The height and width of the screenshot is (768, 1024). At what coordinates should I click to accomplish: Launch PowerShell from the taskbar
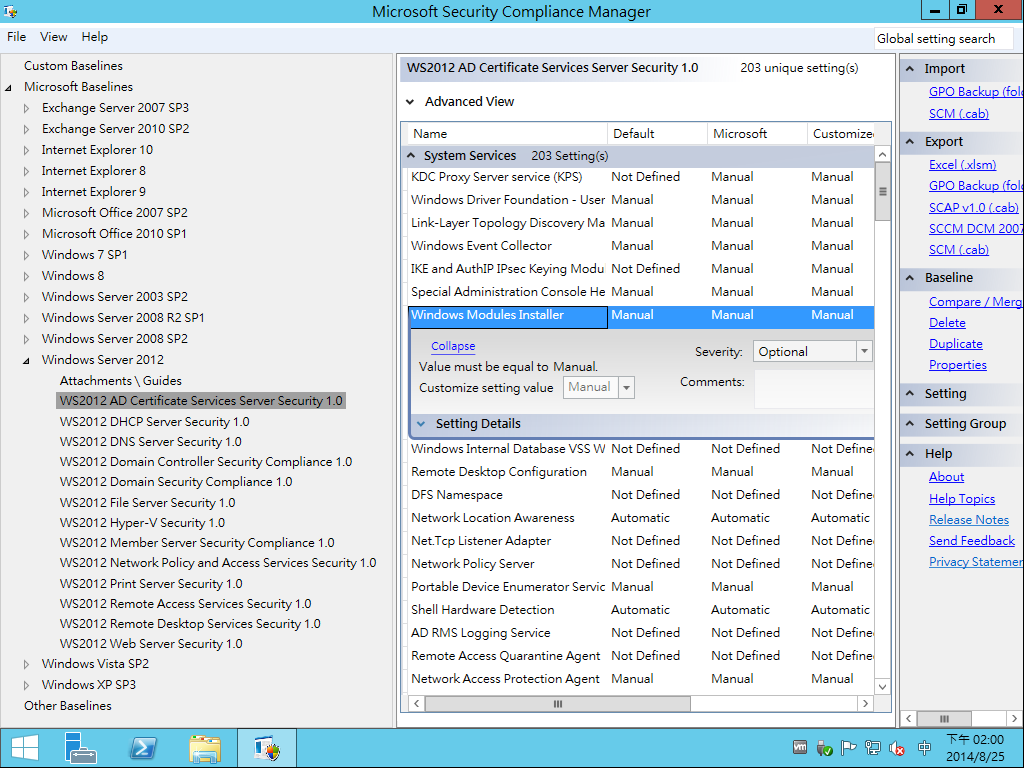(143, 748)
